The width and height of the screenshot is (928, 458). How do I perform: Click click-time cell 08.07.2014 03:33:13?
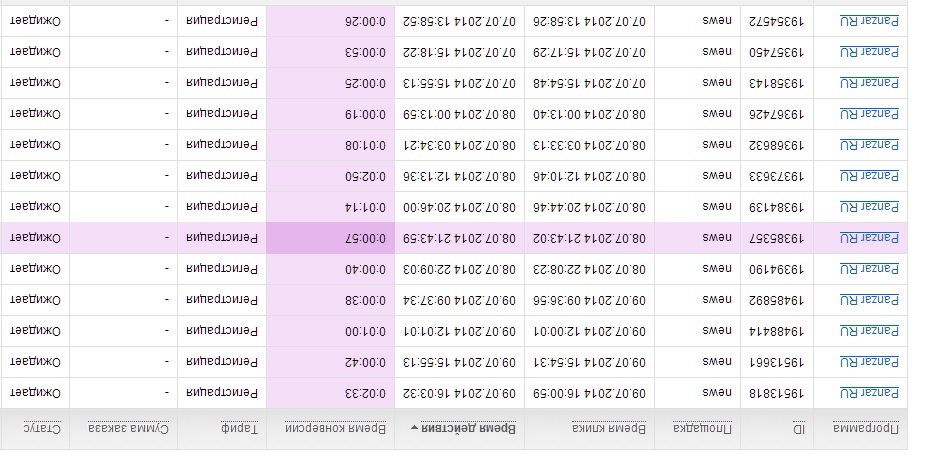(589, 145)
